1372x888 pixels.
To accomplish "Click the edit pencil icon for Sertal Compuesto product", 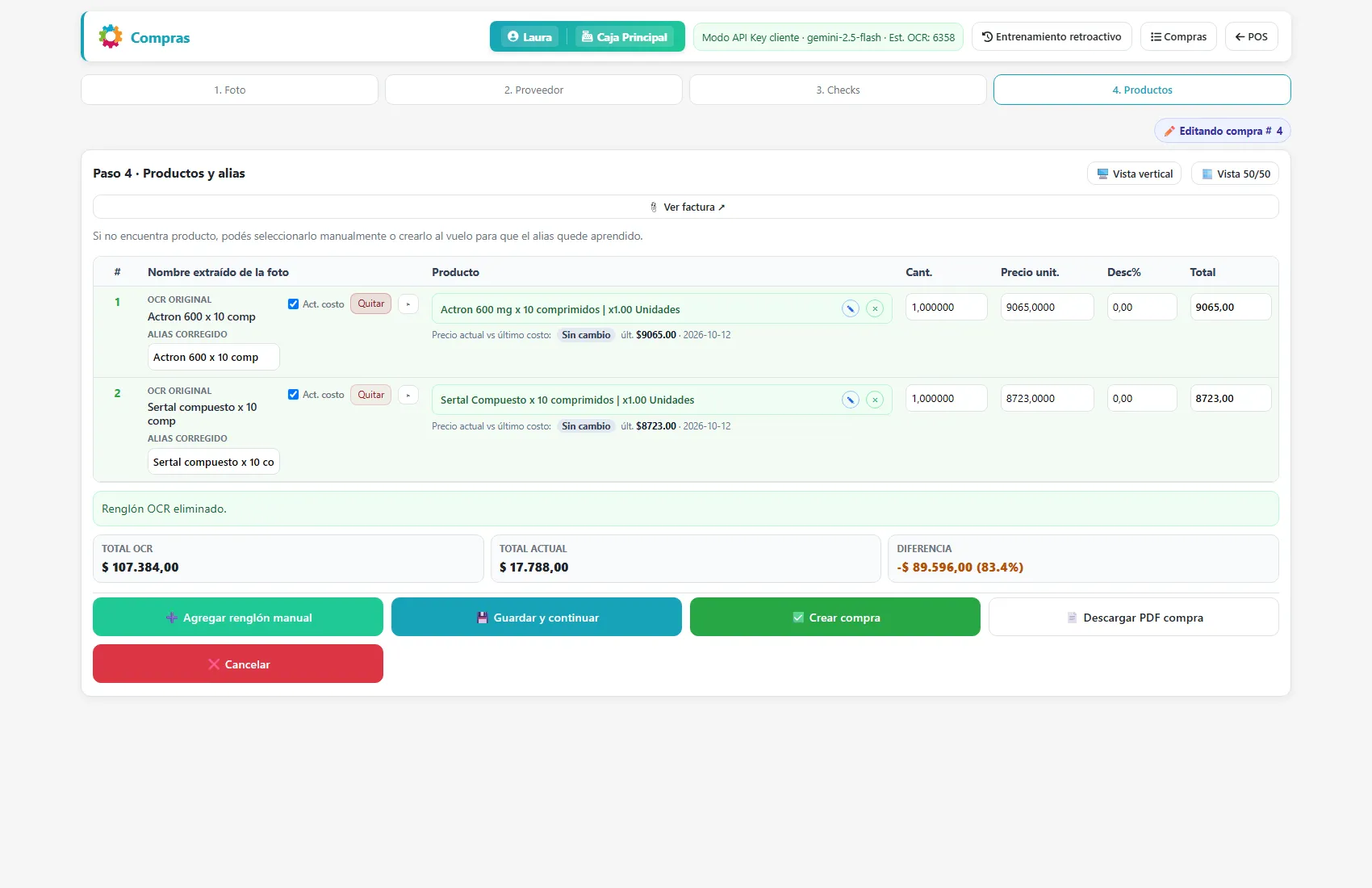I will [851, 400].
